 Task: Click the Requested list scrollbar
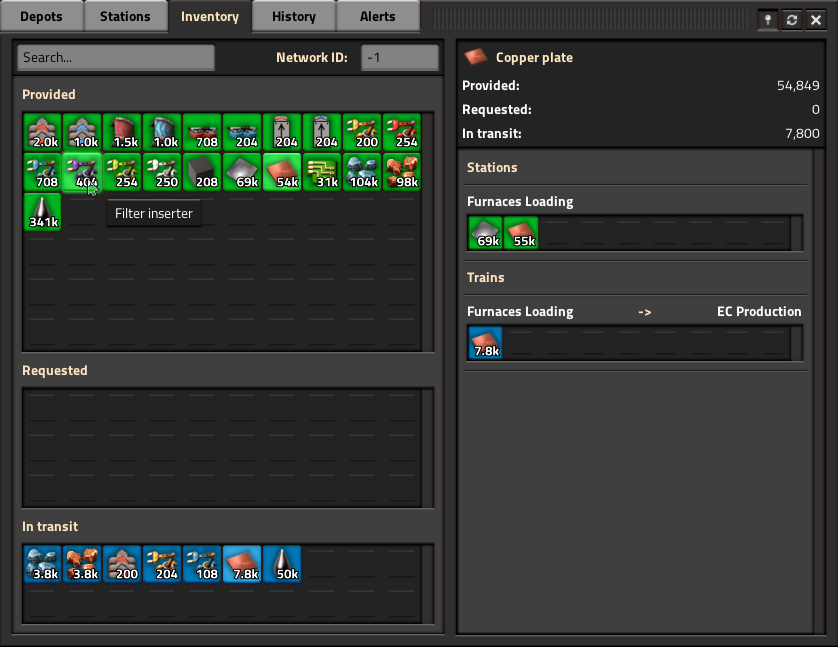[428, 447]
